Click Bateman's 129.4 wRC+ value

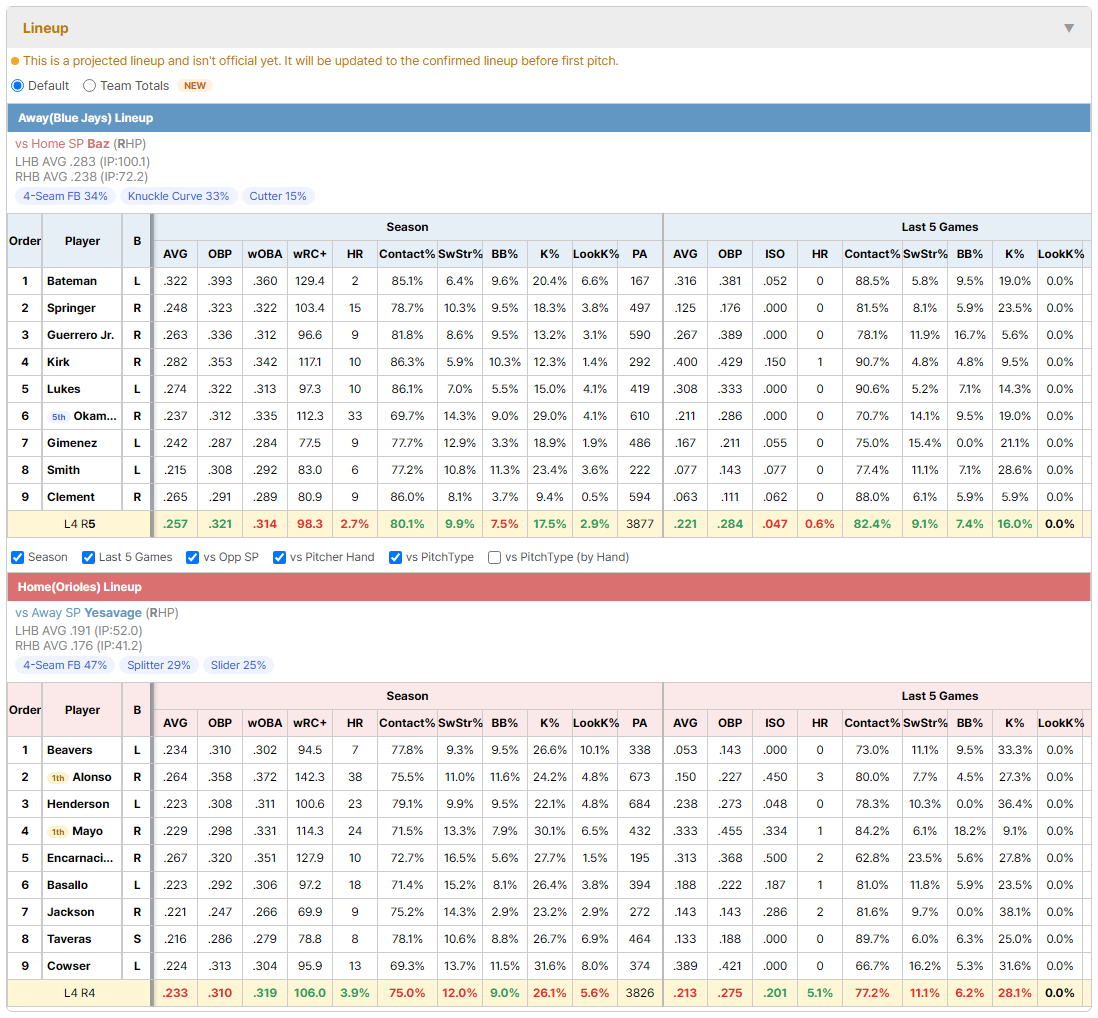click(x=310, y=281)
